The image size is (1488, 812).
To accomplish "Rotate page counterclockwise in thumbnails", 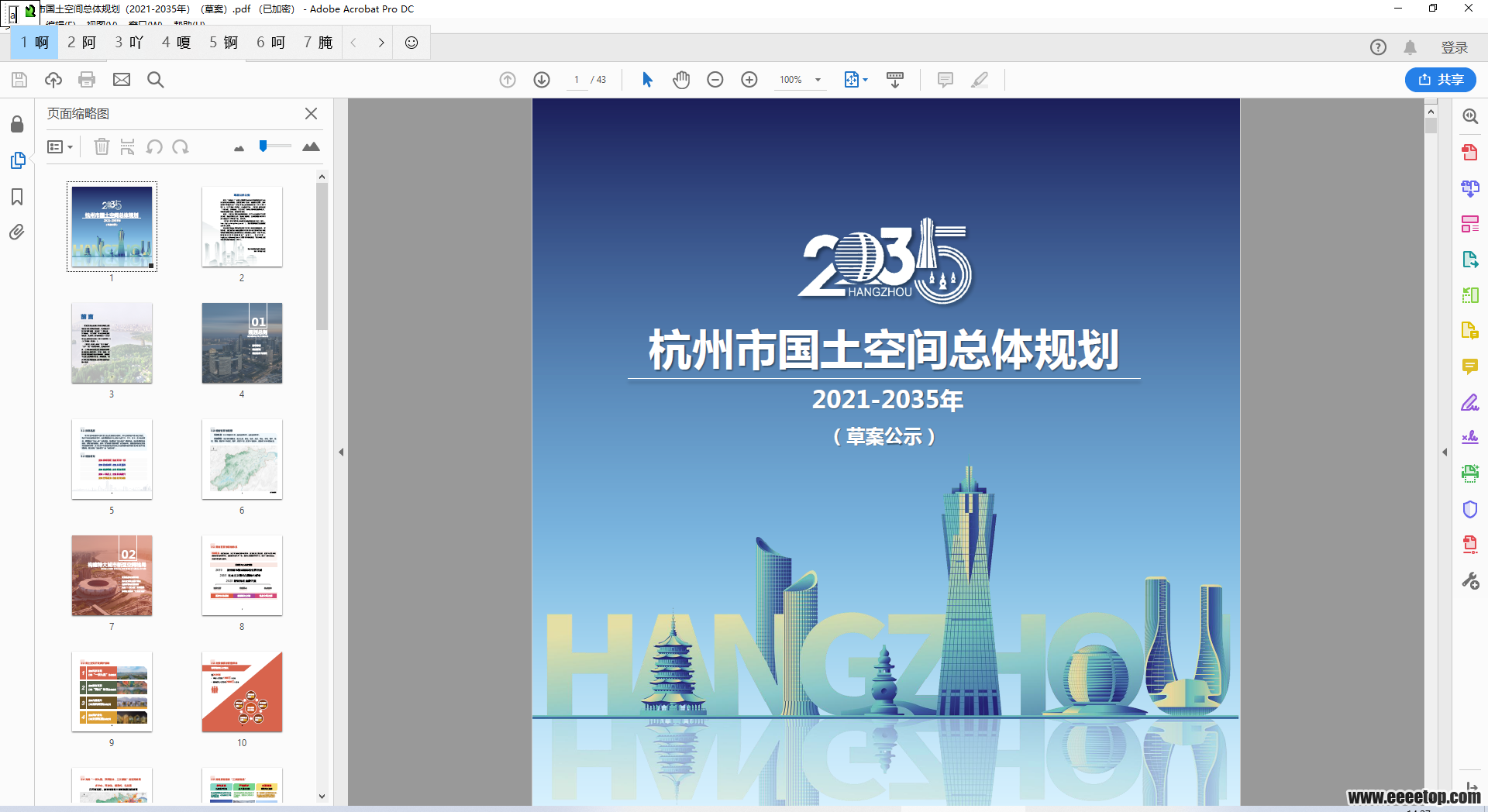I will coord(154,146).
